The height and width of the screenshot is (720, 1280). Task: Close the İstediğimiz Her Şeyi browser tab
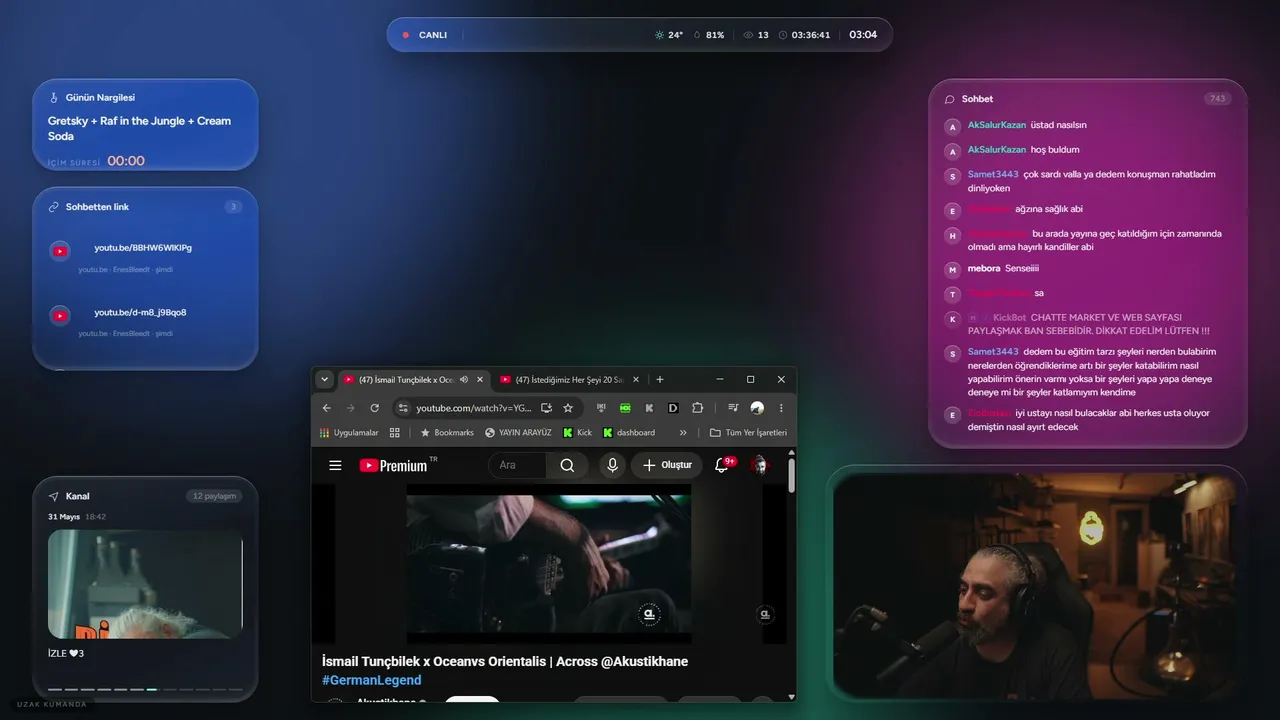[x=636, y=380]
